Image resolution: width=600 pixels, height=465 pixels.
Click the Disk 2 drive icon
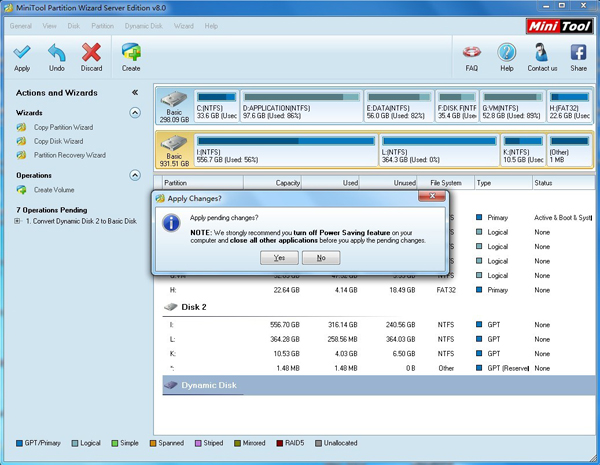171,307
